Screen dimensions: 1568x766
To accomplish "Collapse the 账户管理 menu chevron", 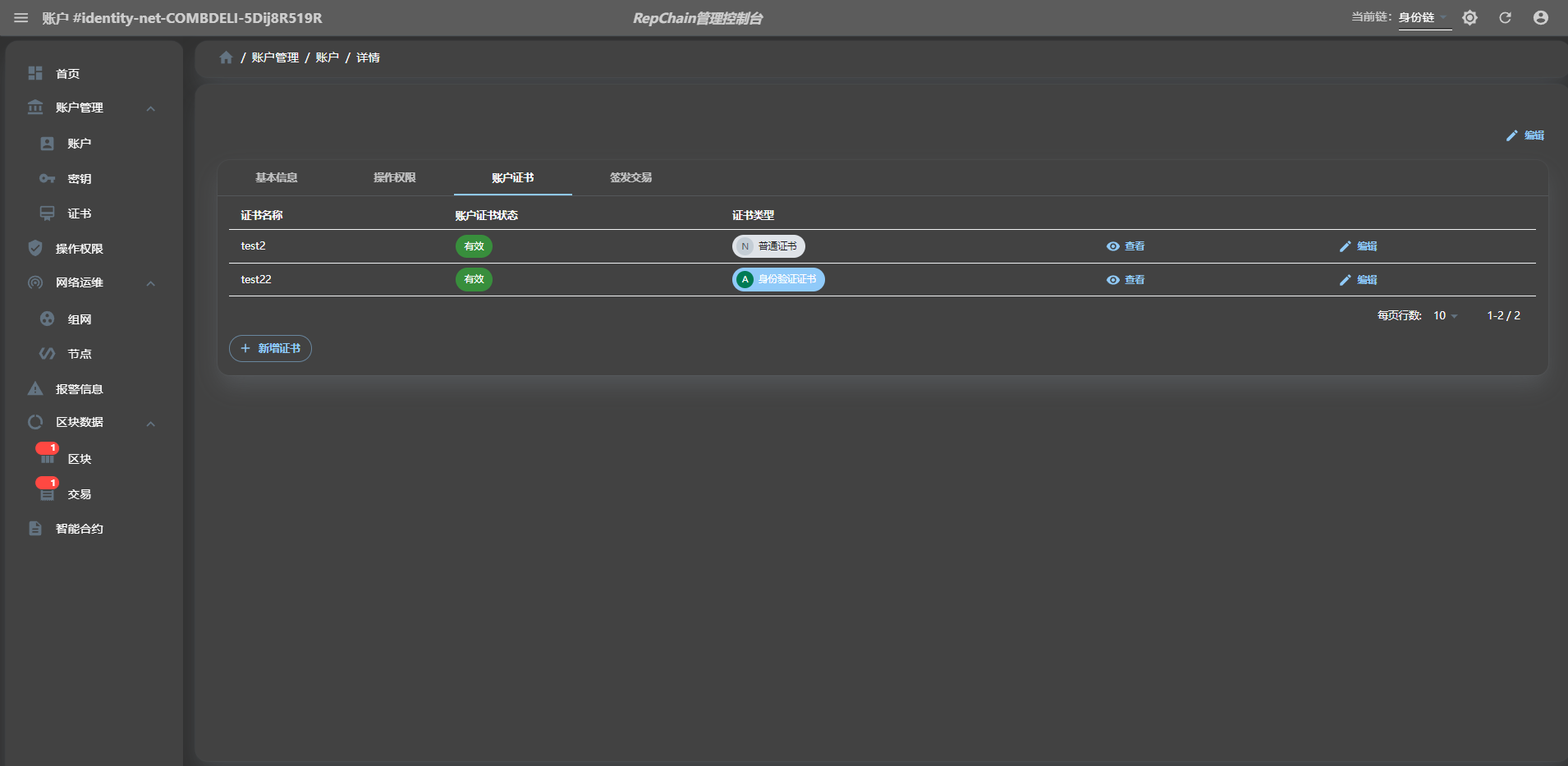I will tap(151, 108).
